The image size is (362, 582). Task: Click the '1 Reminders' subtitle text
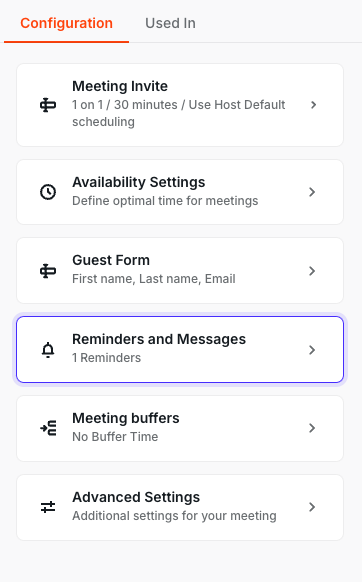pos(107,358)
